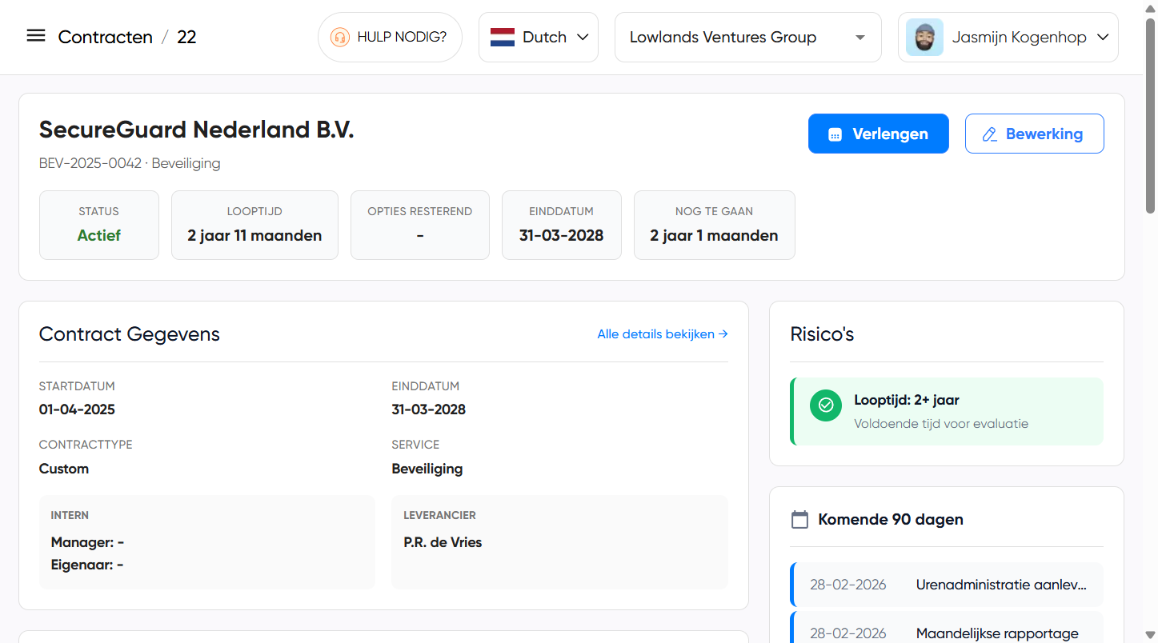The height and width of the screenshot is (643, 1158).
Task: Click the Looptijd: 2+ jaar risk card
Action: 946,411
